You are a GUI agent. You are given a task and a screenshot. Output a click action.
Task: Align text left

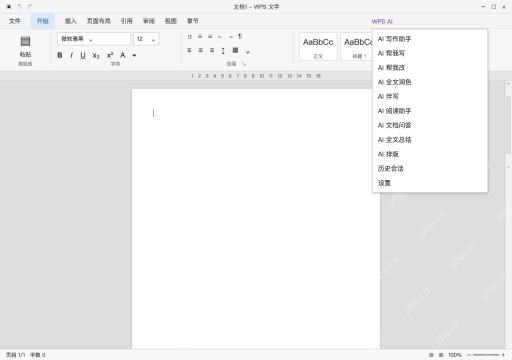(x=189, y=50)
